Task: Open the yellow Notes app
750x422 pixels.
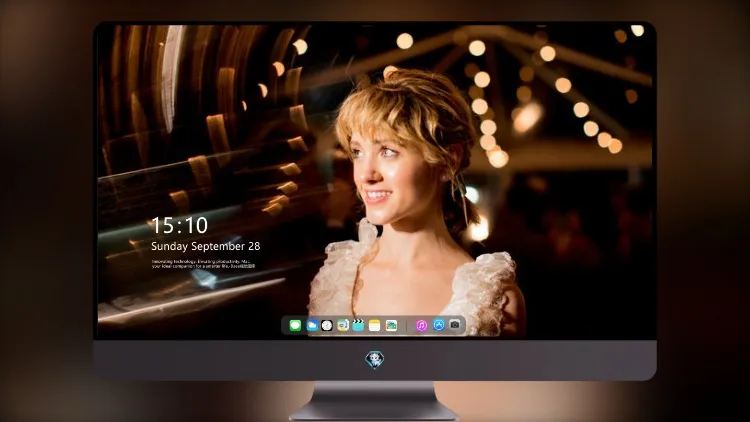Action: pos(375,325)
